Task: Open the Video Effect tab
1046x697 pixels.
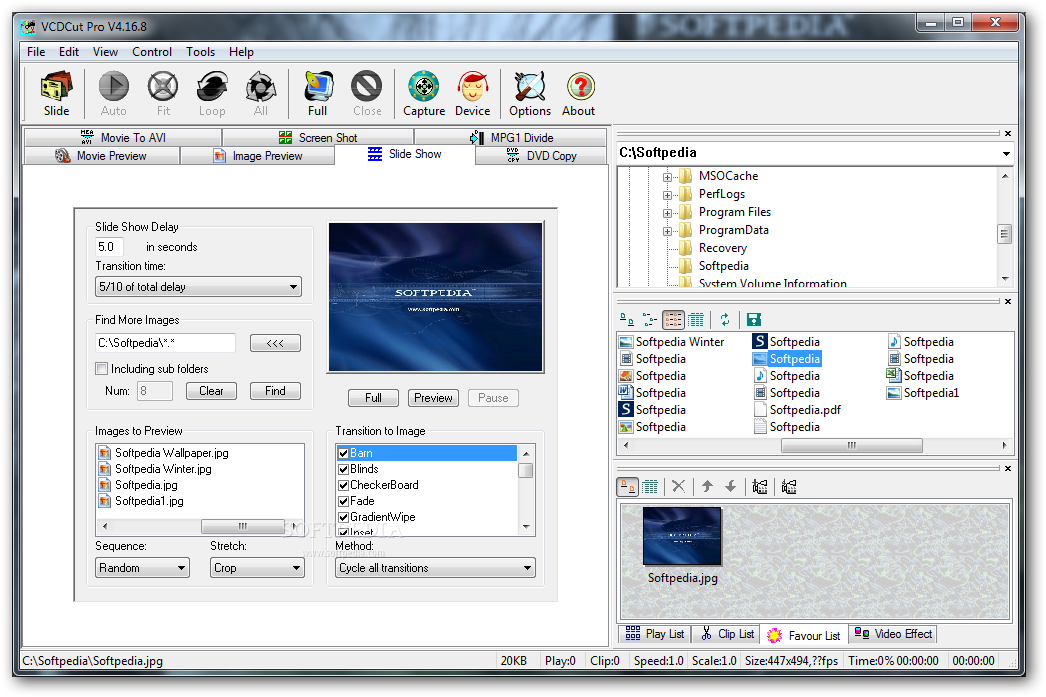Action: tap(893, 634)
